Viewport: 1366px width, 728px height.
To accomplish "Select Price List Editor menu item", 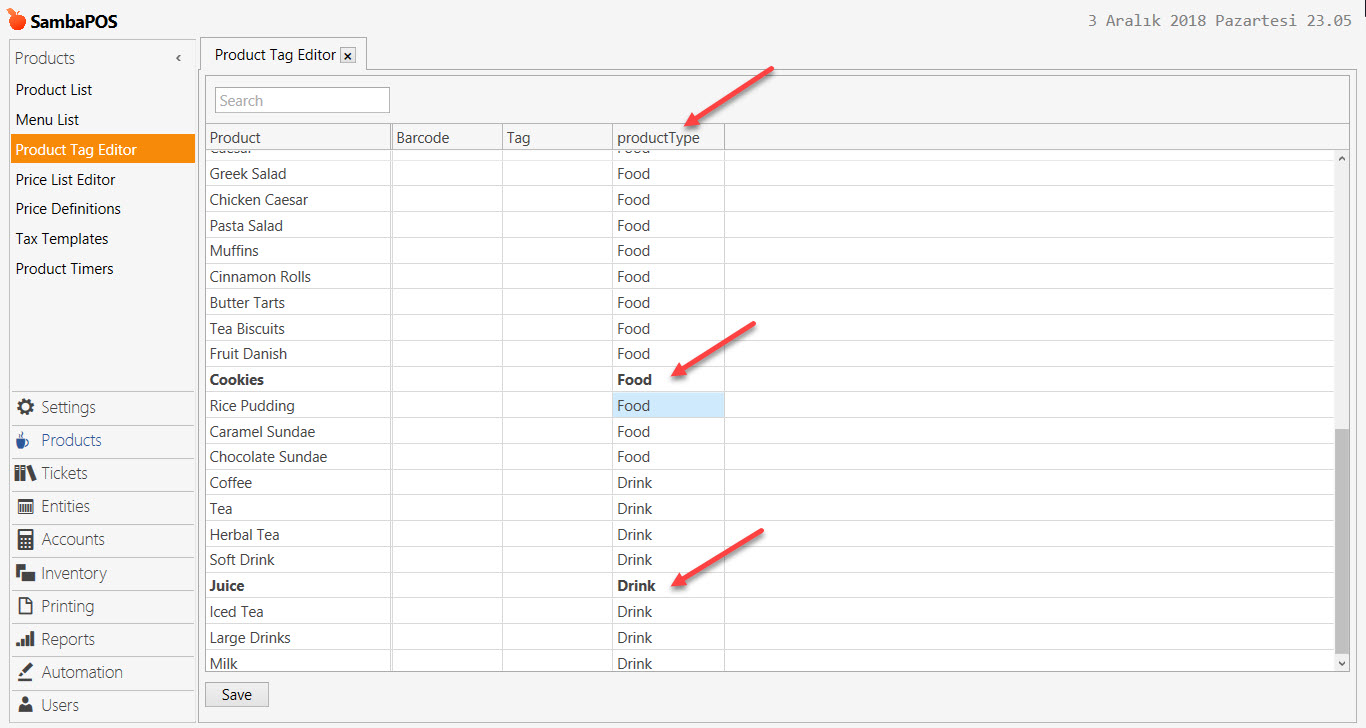I will click(66, 180).
